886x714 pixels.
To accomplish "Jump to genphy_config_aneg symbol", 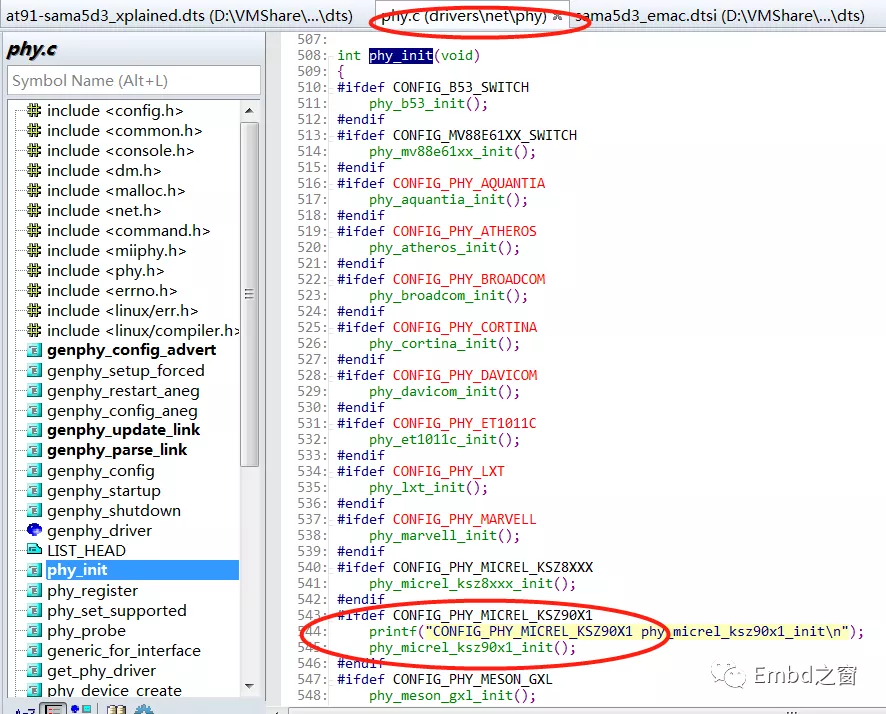I will pos(122,411).
